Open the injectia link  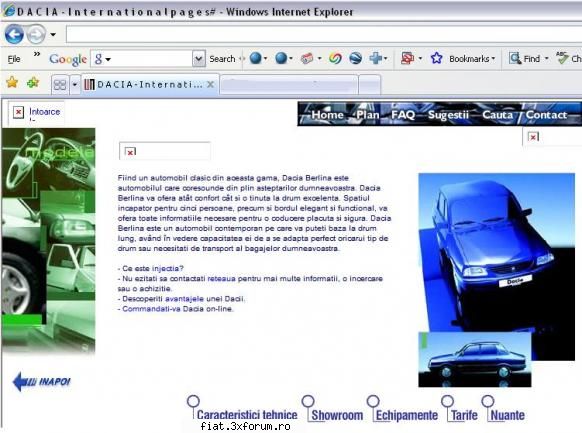pyautogui.click(x=167, y=268)
